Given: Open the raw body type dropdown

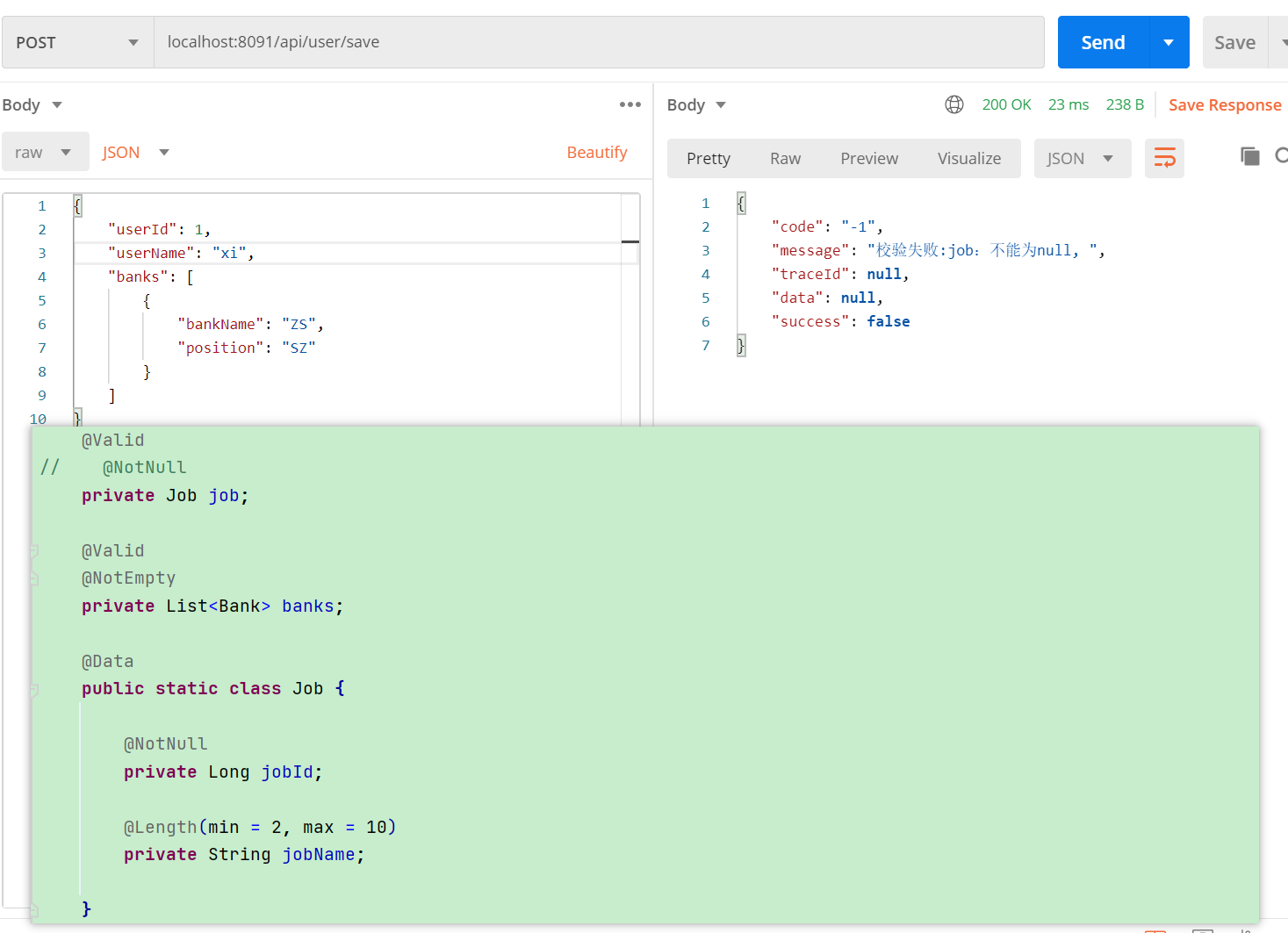Looking at the screenshot, I should point(45,152).
